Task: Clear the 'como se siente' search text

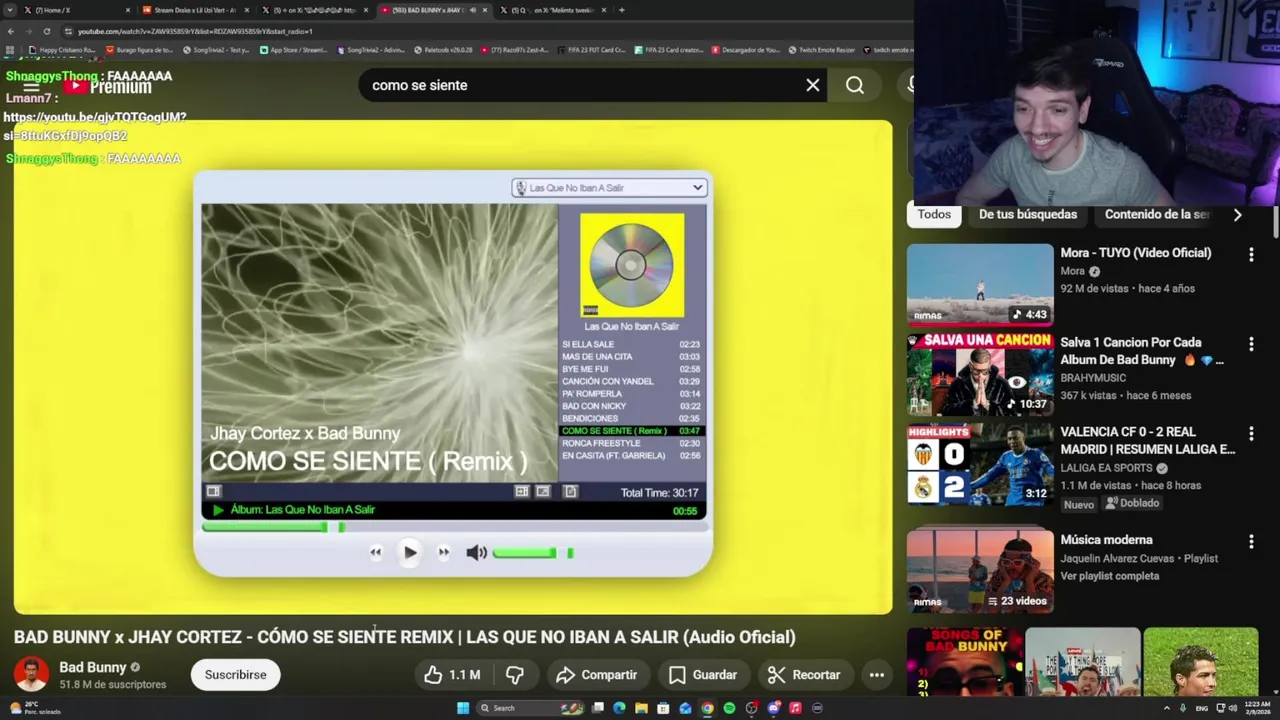Action: point(813,85)
